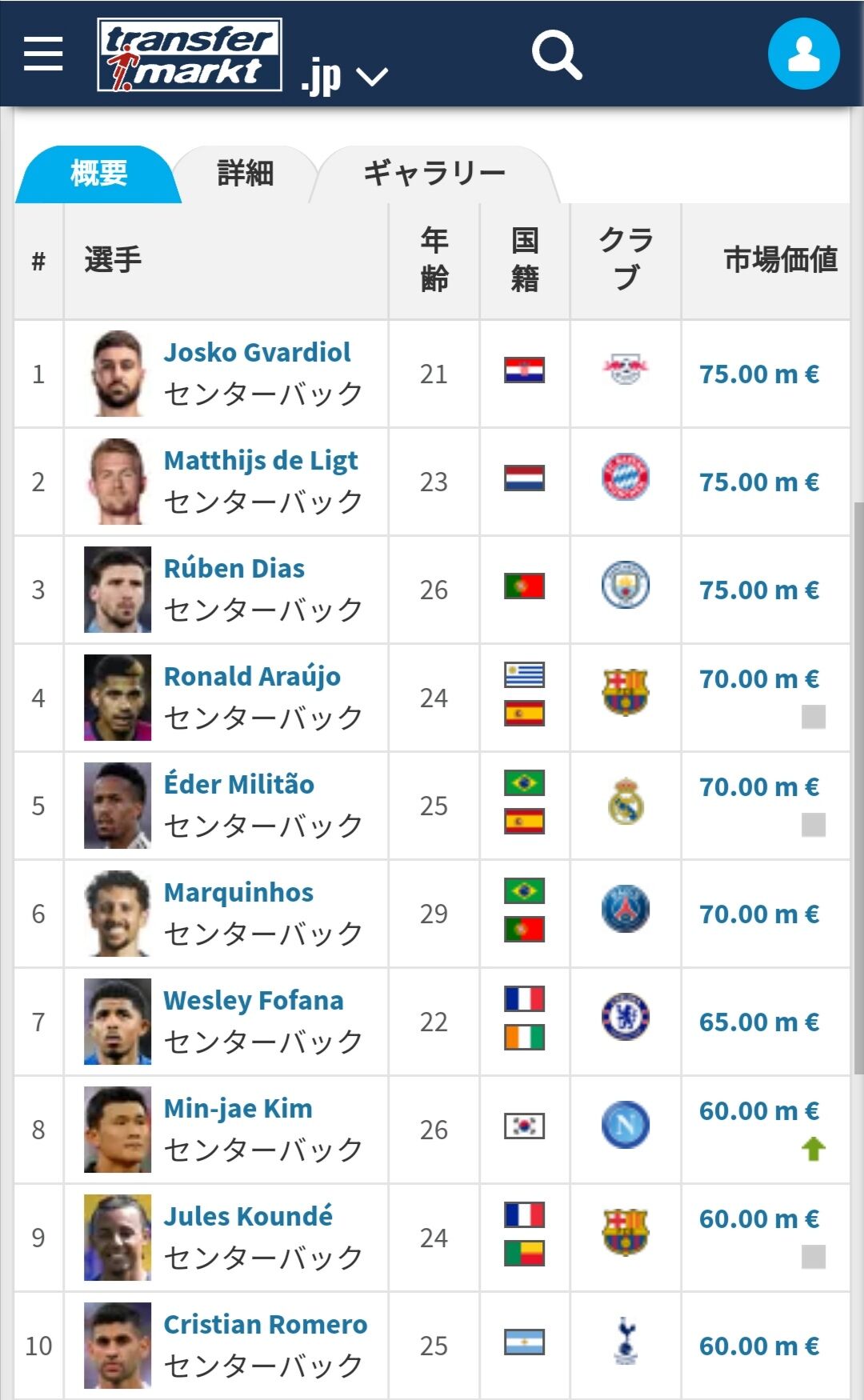Open the user profile icon

(x=804, y=54)
